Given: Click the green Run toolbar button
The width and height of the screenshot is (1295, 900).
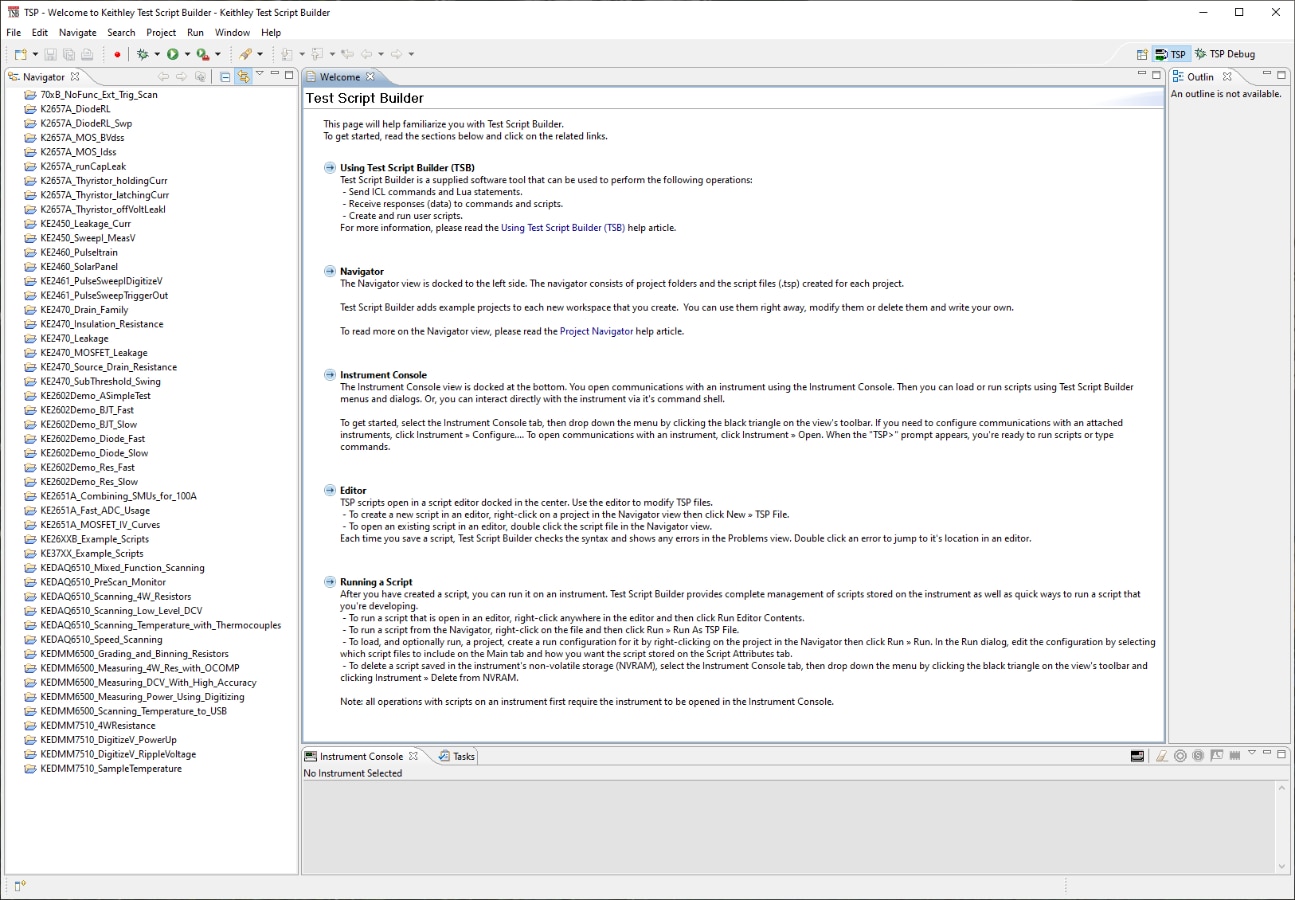Looking at the screenshot, I should tap(173, 54).
